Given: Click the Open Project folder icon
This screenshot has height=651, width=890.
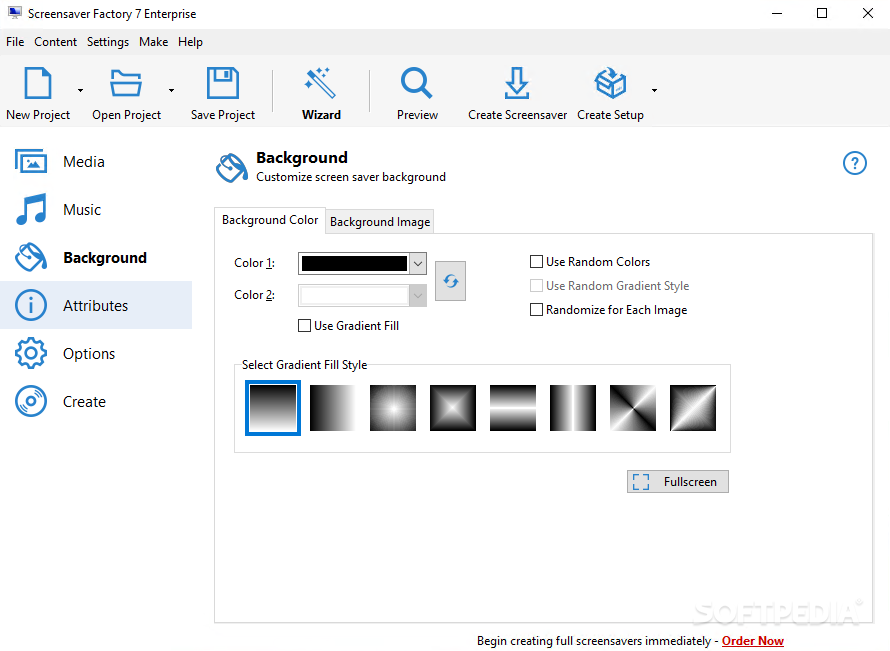Looking at the screenshot, I should click(x=126, y=83).
